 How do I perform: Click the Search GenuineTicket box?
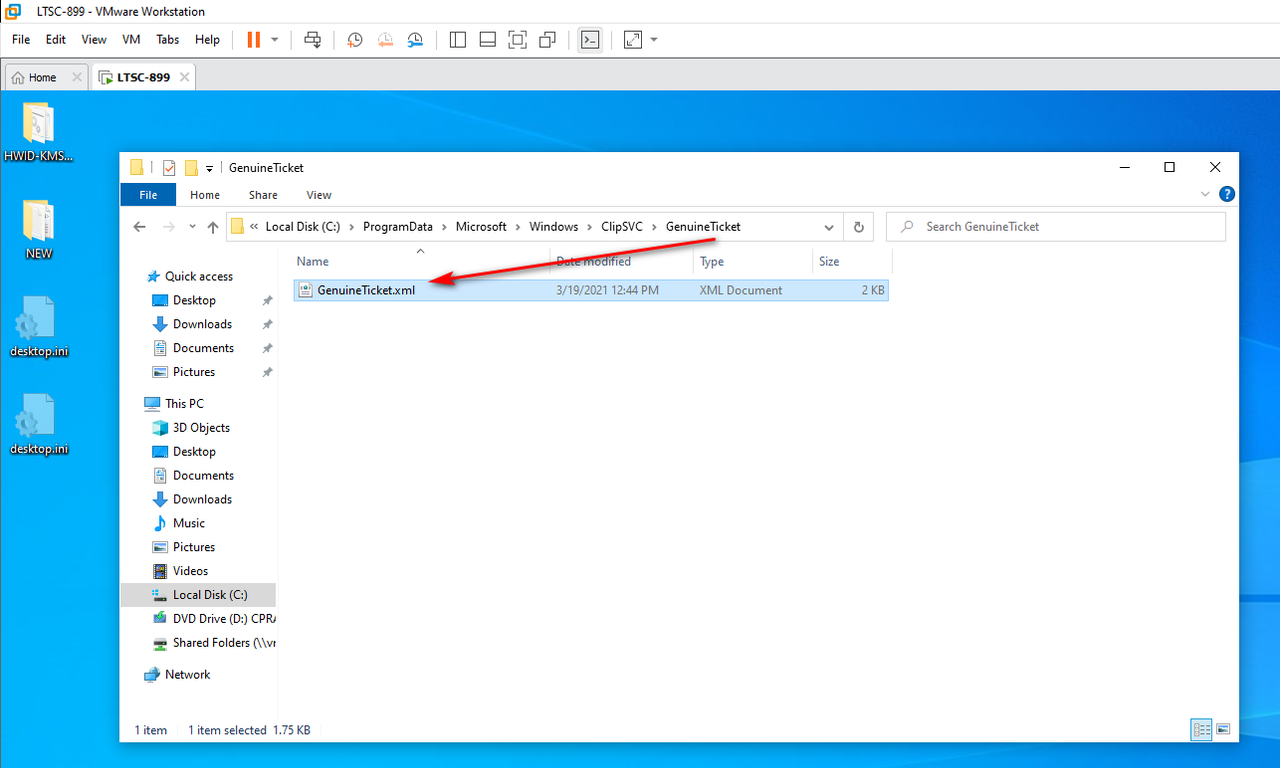1055,227
